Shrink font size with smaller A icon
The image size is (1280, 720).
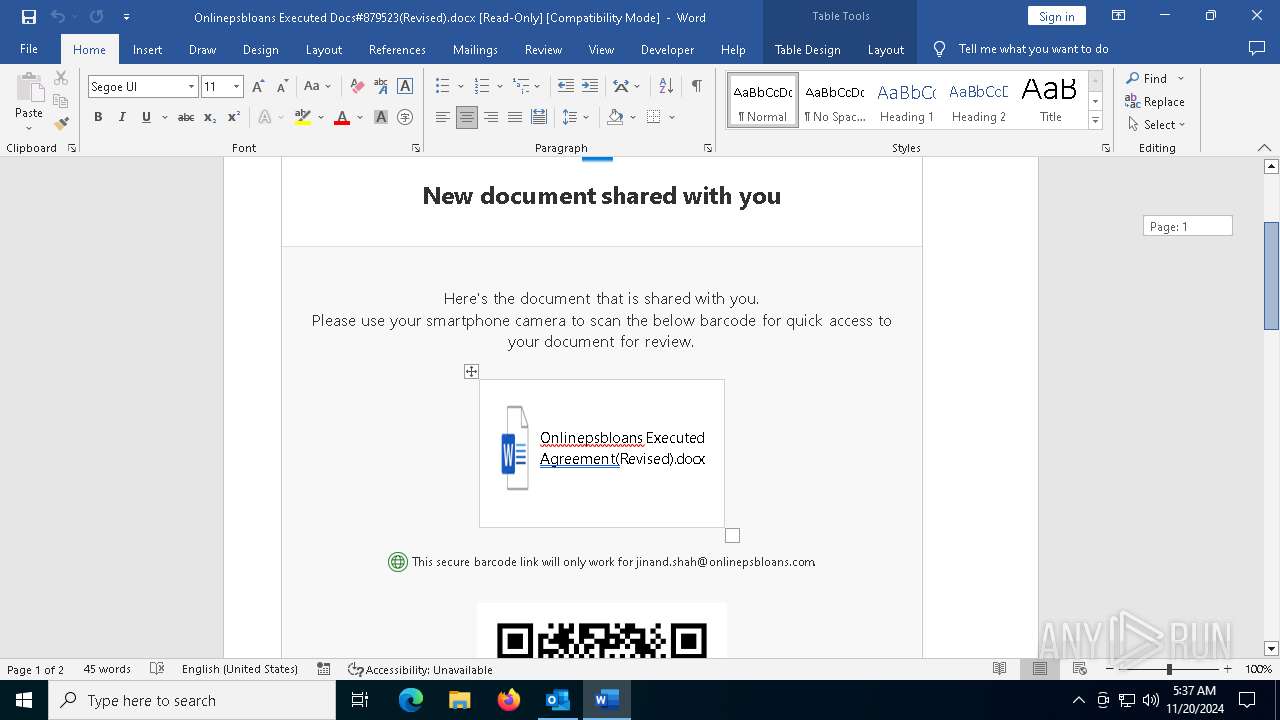(282, 87)
